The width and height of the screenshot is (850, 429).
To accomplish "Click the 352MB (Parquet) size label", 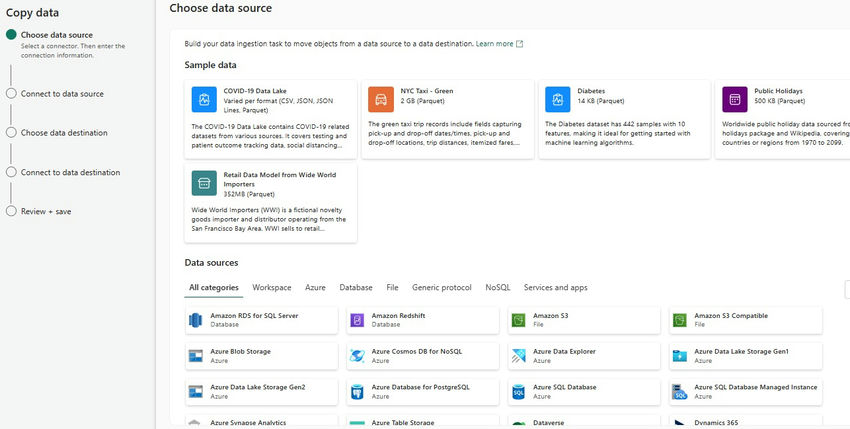I will pos(249,194).
